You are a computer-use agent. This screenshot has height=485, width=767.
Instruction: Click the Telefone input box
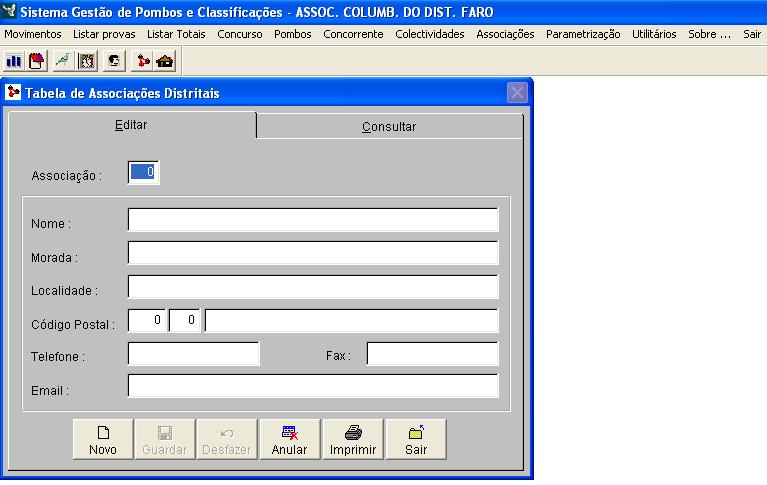point(193,354)
